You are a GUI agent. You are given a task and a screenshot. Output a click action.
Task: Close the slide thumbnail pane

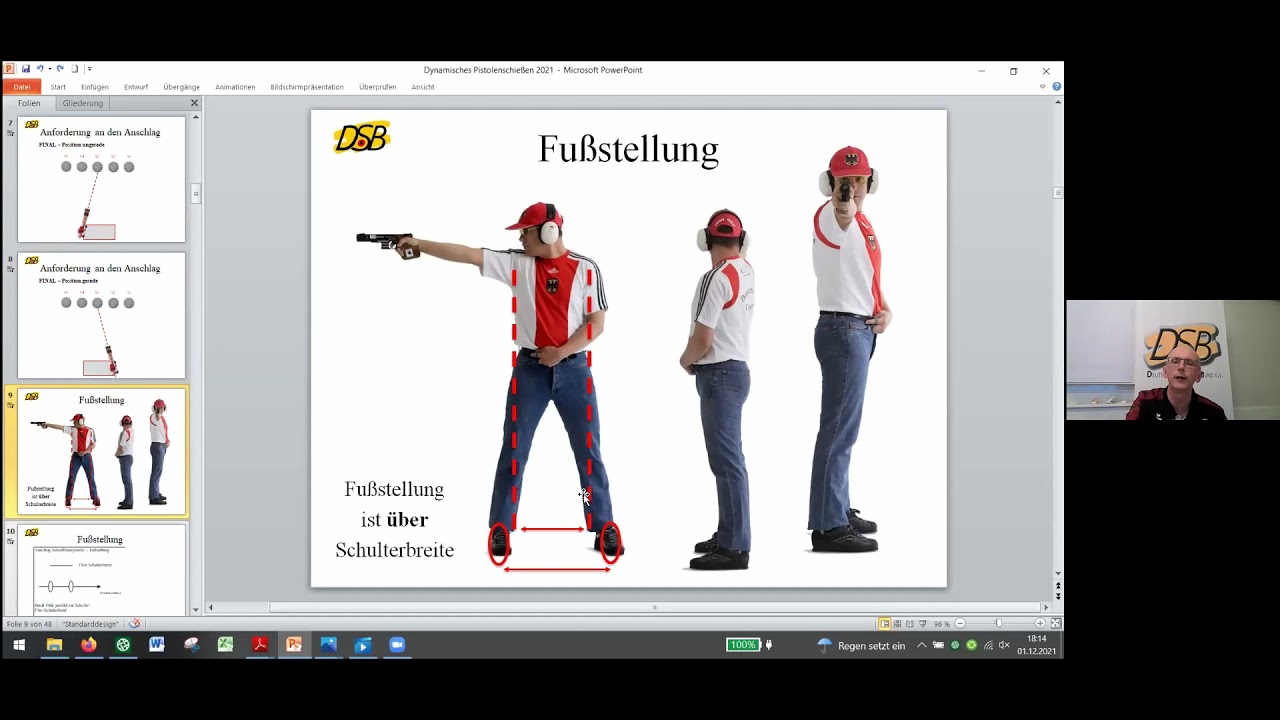pyautogui.click(x=194, y=103)
